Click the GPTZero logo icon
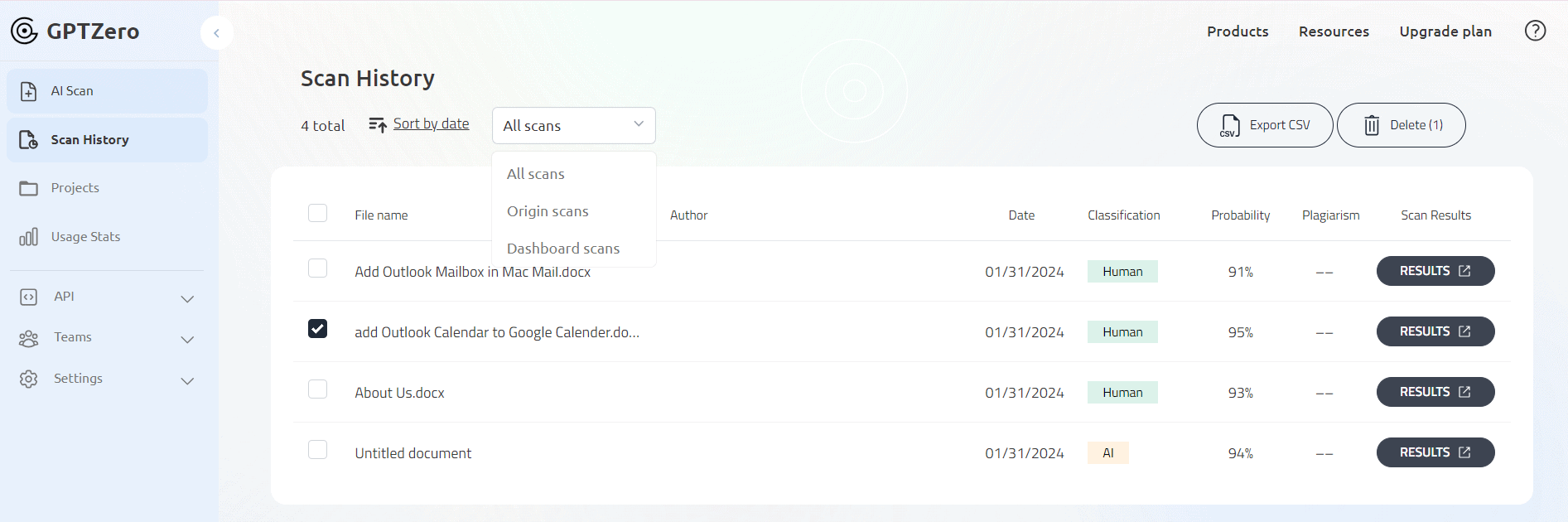The height and width of the screenshot is (522, 1568). pos(24,31)
